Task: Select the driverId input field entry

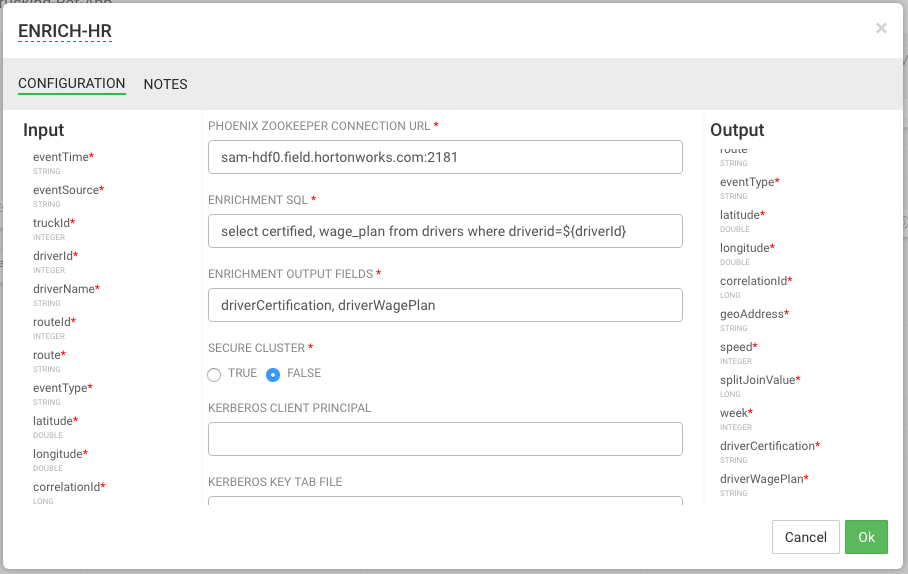Action: point(54,256)
